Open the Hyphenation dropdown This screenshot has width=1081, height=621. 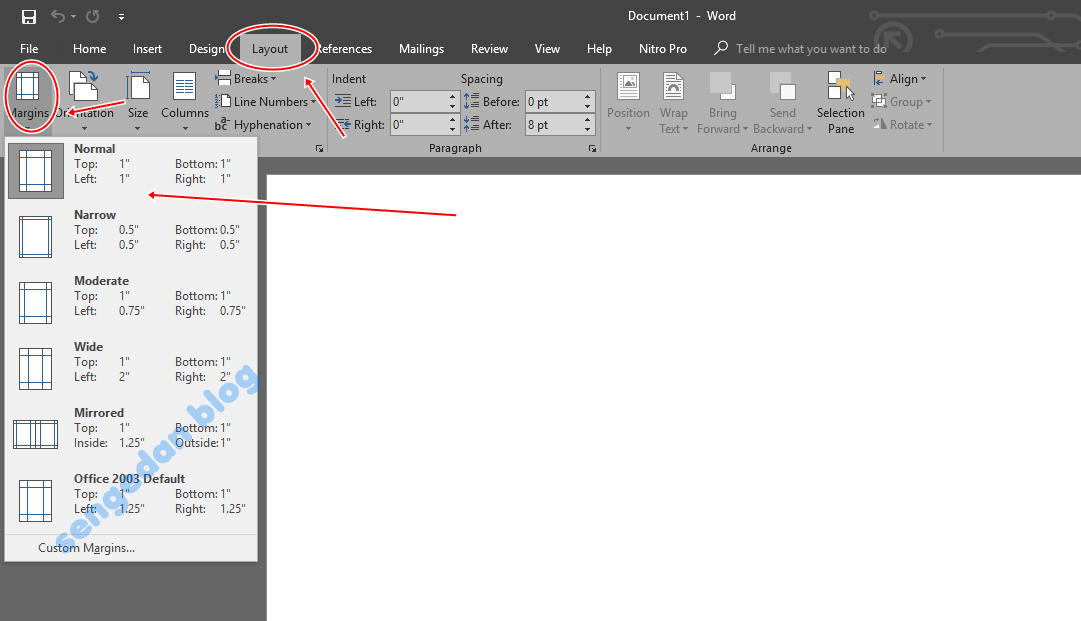point(263,125)
